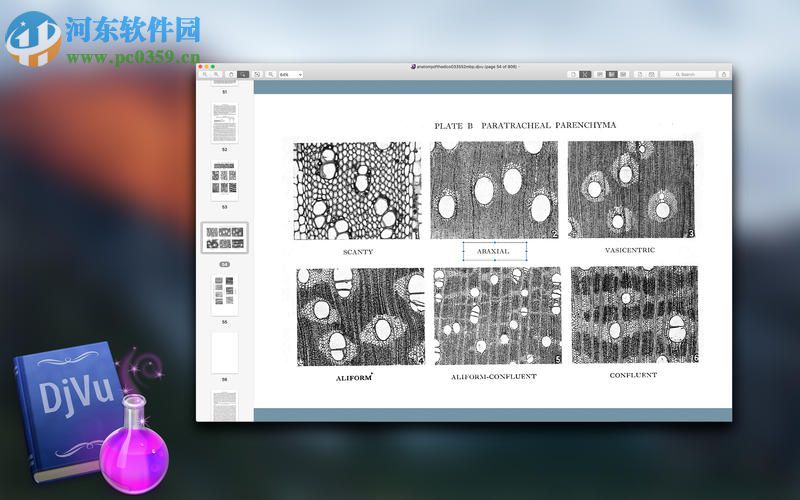Image resolution: width=800 pixels, height=500 pixels.
Task: Open page 53 thumbnail in the sidebar
Action: click(224, 181)
